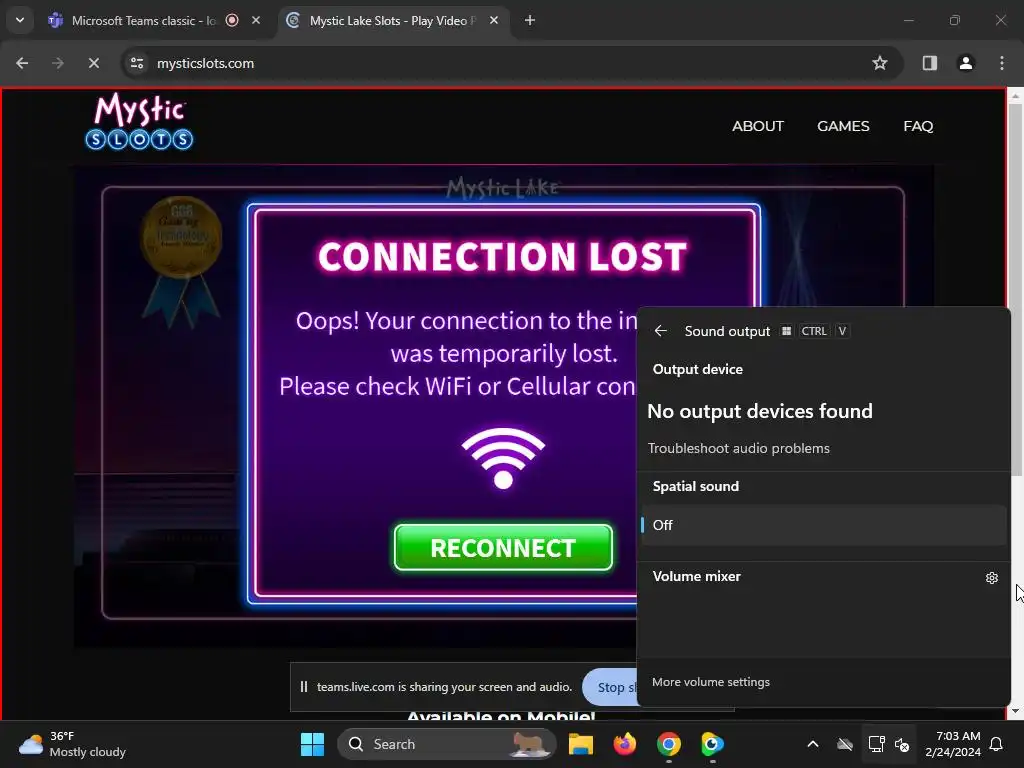The image size is (1024, 768).
Task: Open File Explorer from taskbar
Action: pyautogui.click(x=581, y=744)
